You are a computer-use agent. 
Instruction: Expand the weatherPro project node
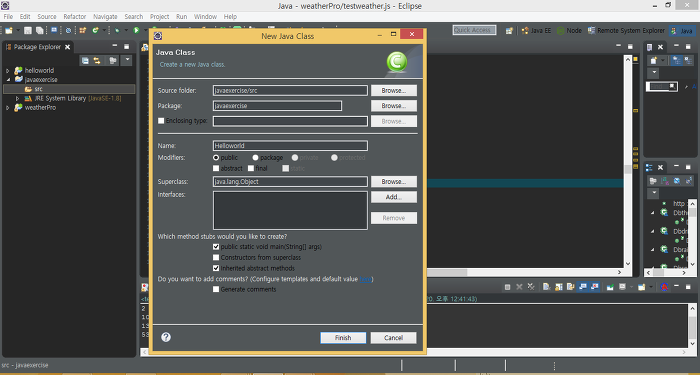click(x=8, y=108)
